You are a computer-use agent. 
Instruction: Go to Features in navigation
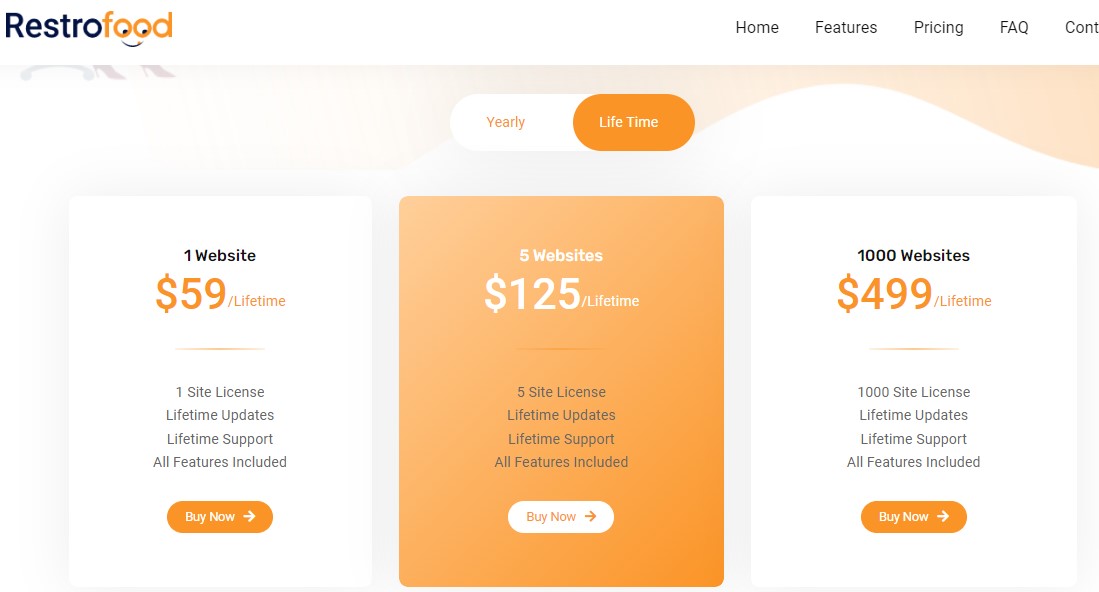tap(846, 28)
